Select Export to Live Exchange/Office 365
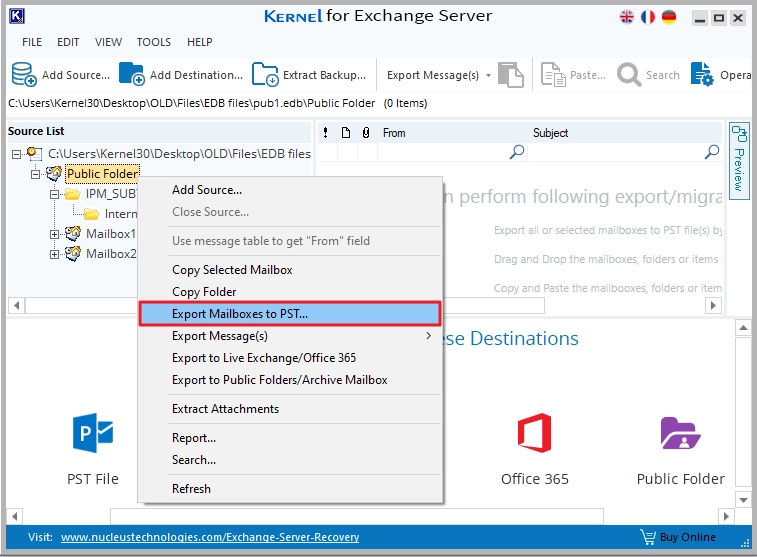757x557 pixels. [290, 358]
